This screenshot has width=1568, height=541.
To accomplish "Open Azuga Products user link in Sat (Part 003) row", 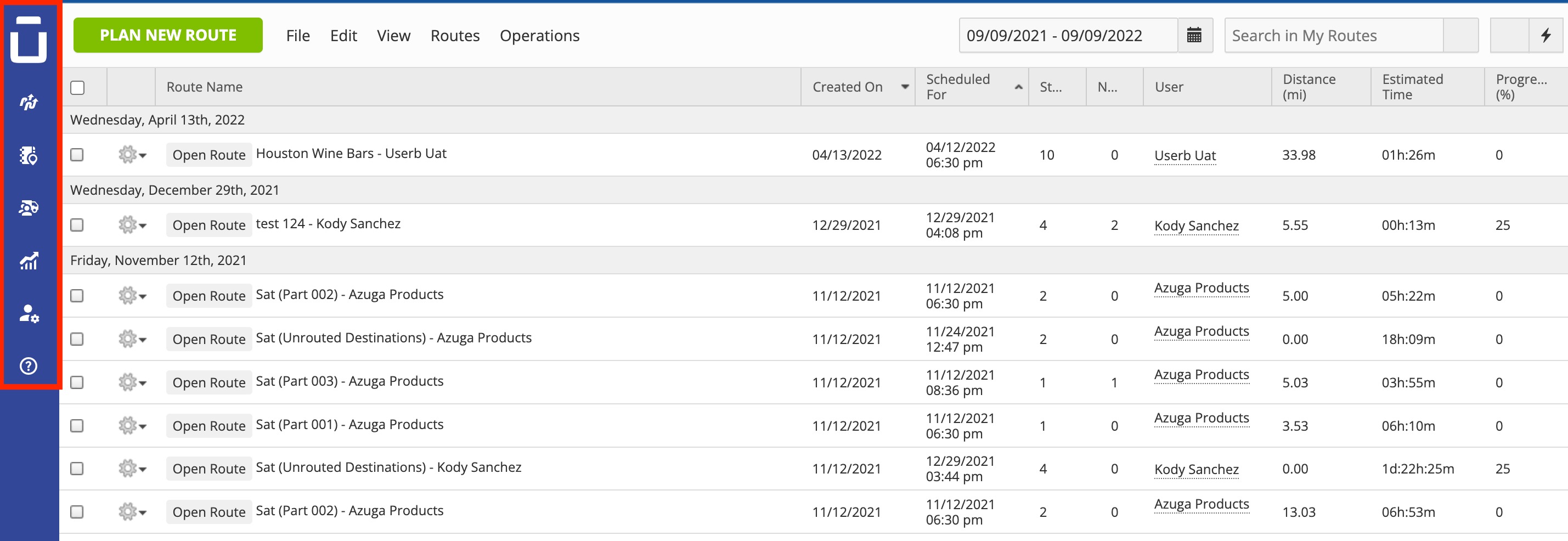I will 1202,375.
